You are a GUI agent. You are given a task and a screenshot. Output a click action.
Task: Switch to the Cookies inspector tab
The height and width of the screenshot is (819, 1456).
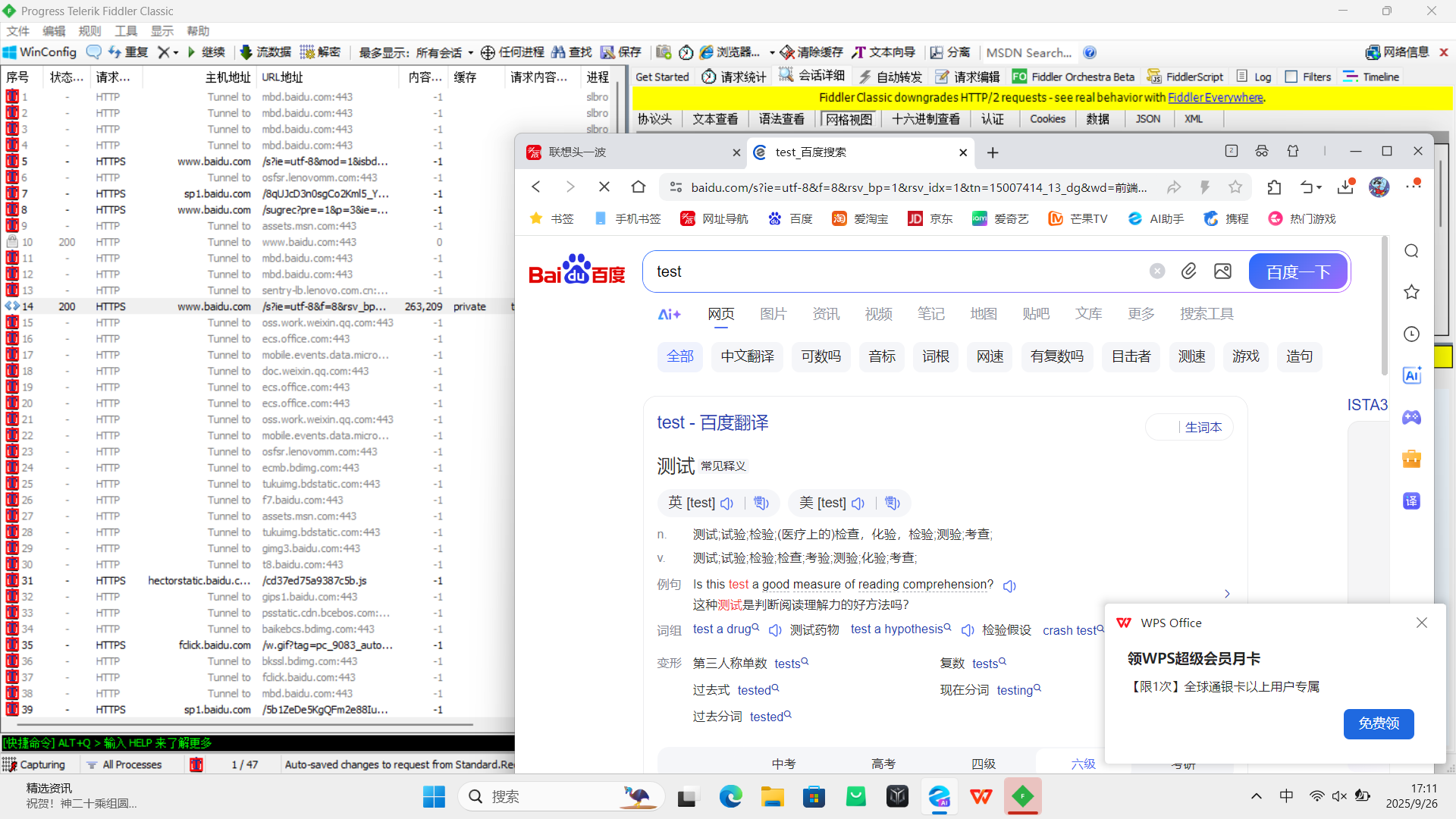click(x=1047, y=119)
